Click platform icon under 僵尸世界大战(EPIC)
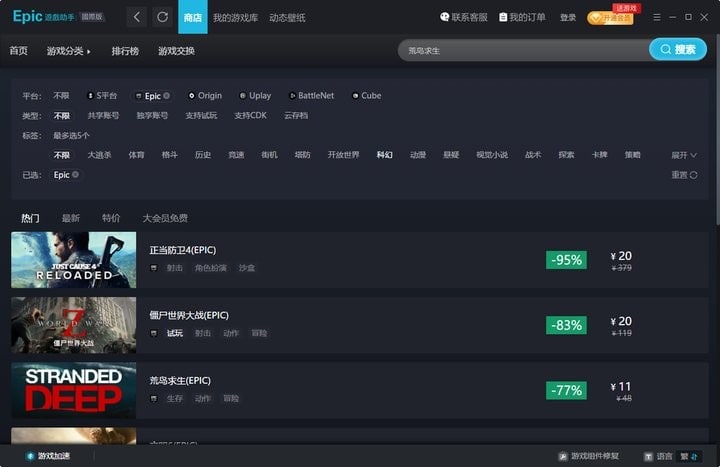Viewport: 720px width, 467px height. point(154,333)
